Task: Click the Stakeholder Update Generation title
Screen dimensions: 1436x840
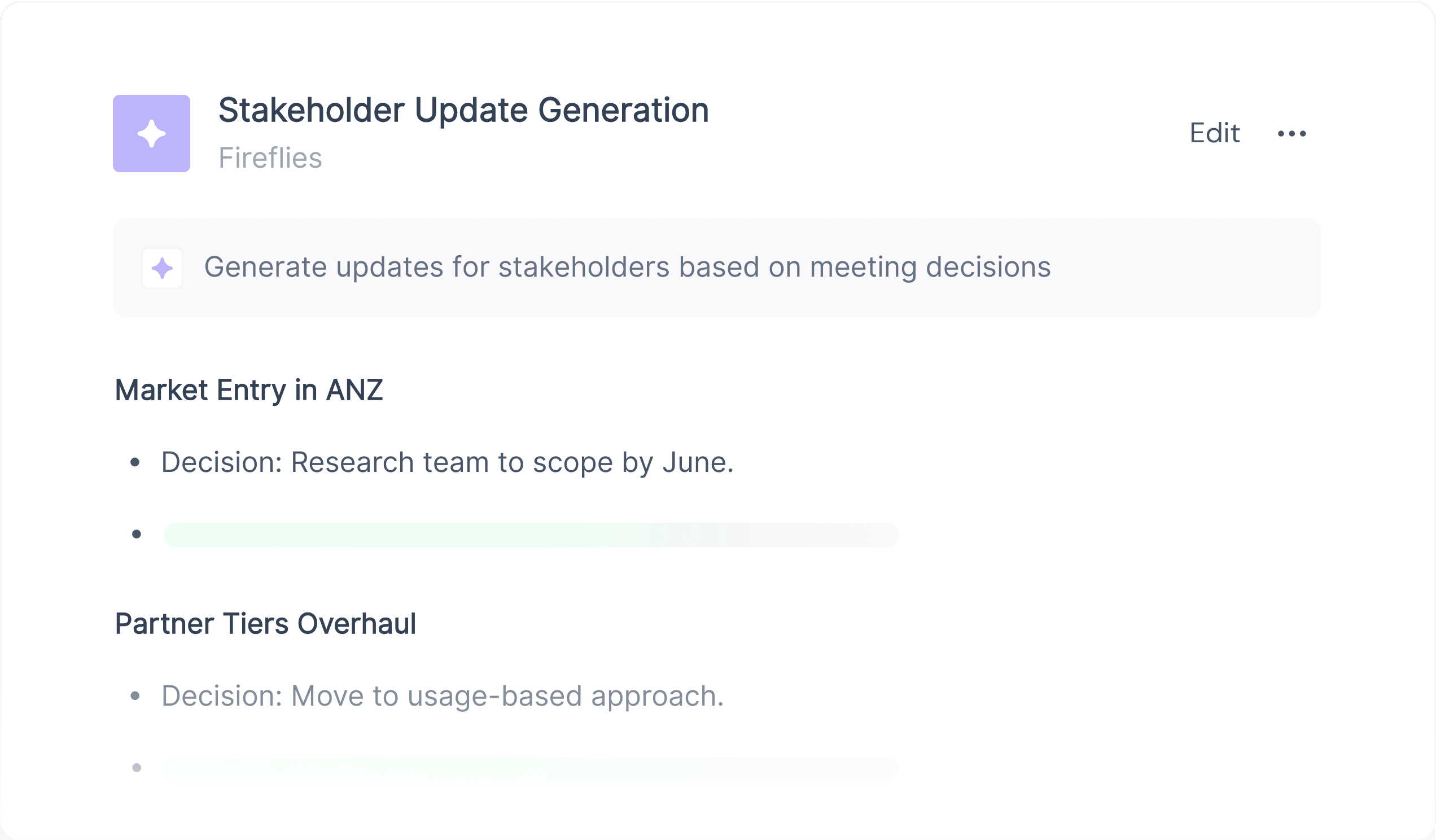Action: (464, 110)
